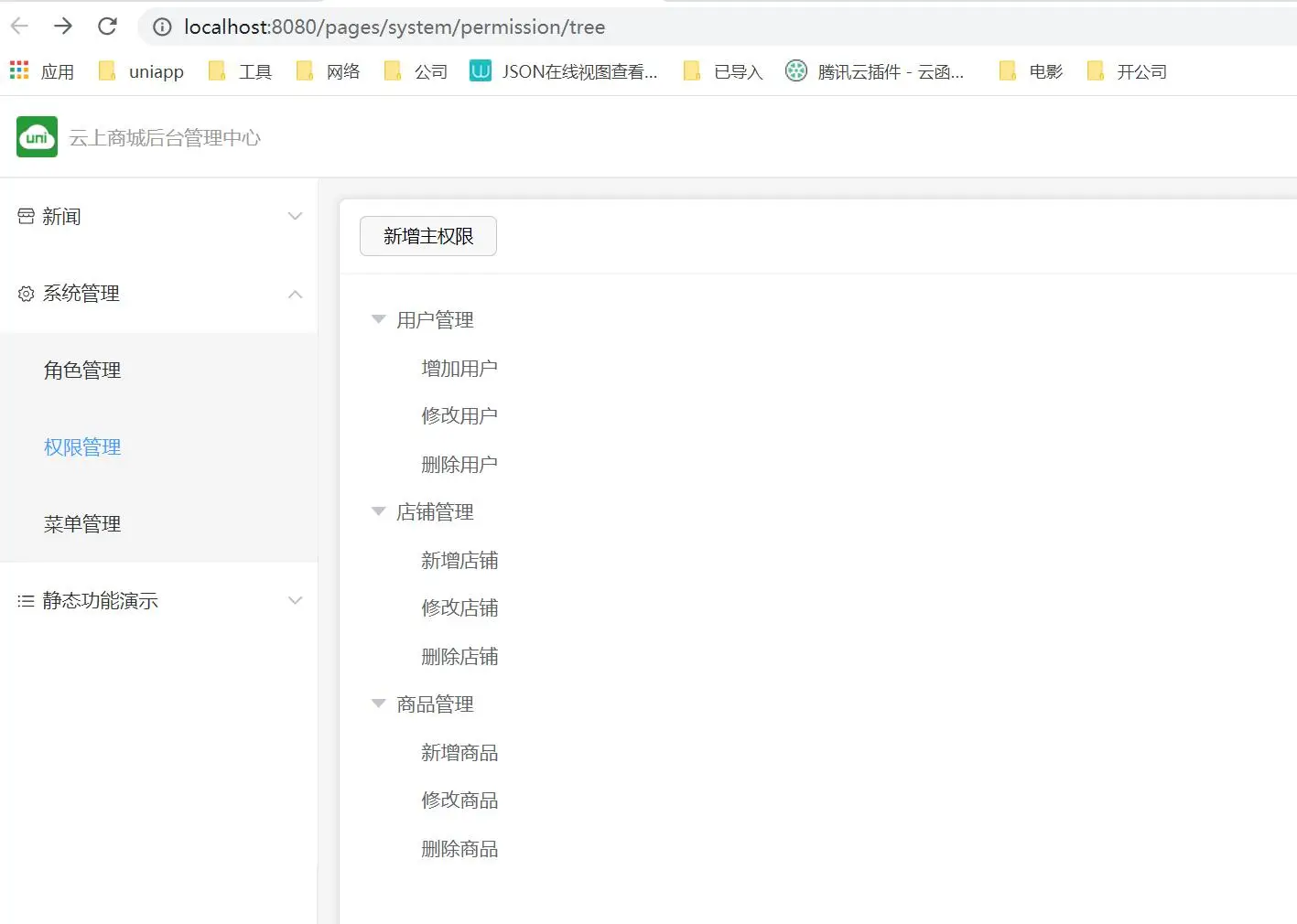Select the 删除用户 permission item
Screen dimensions: 1297x924
[x=459, y=465]
